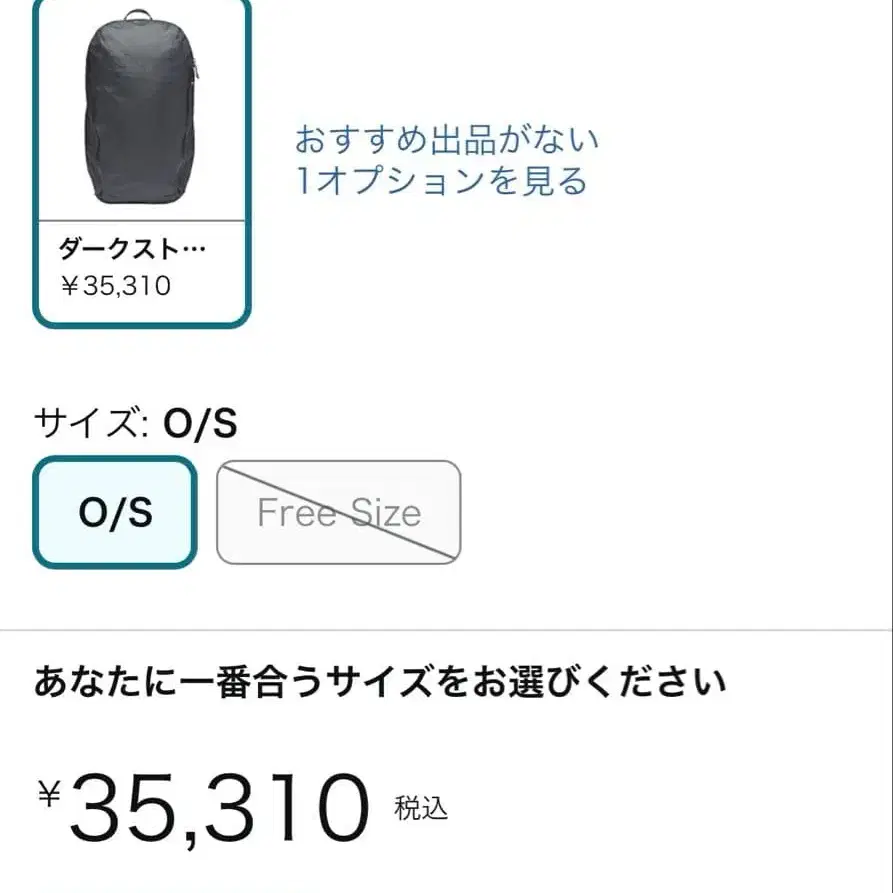Click the サイズ label above the size buttons
The height and width of the screenshot is (893, 893).
[86, 424]
